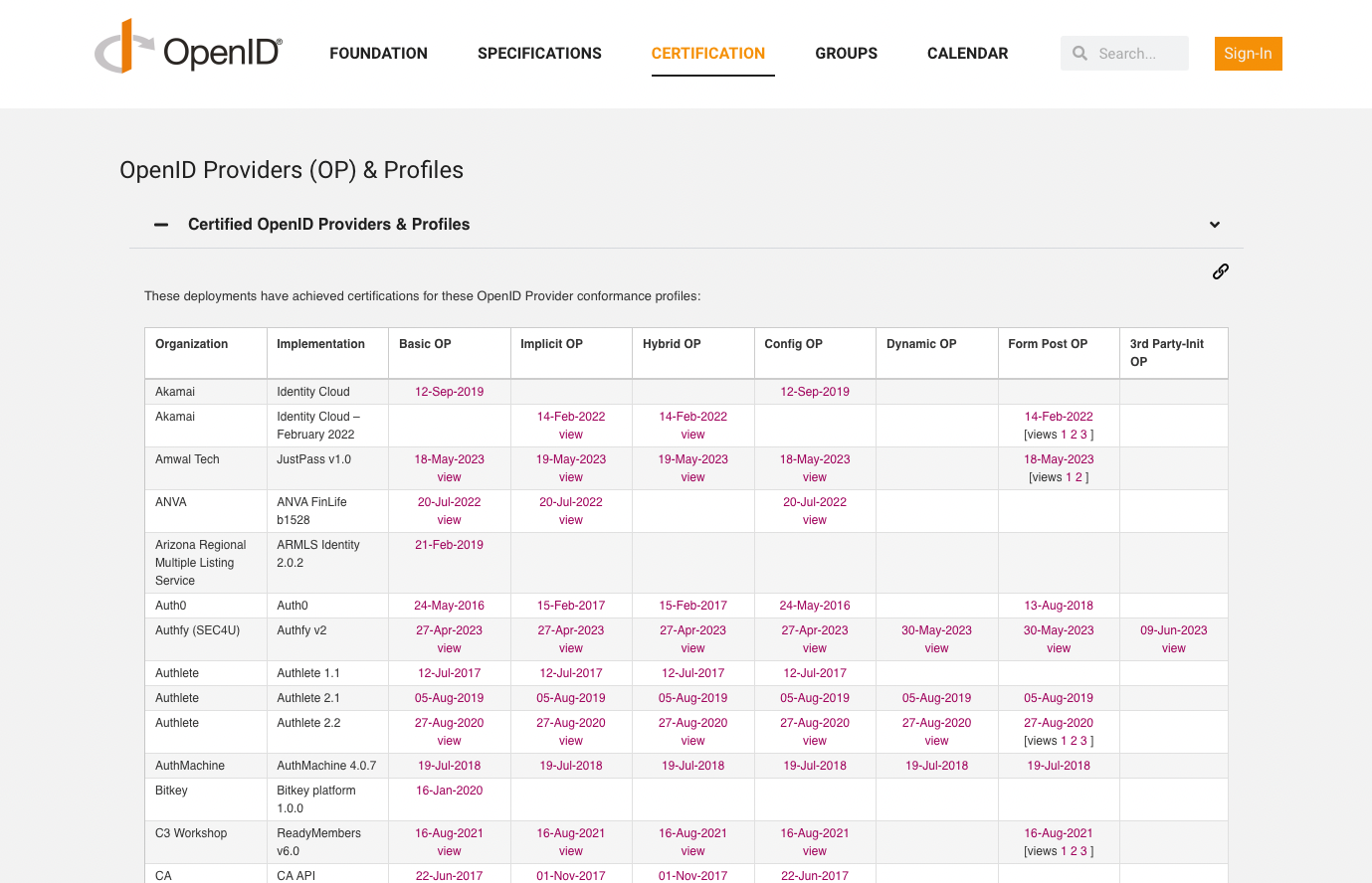Open CA API Basic OP 22-Jun-2017

tap(449, 876)
